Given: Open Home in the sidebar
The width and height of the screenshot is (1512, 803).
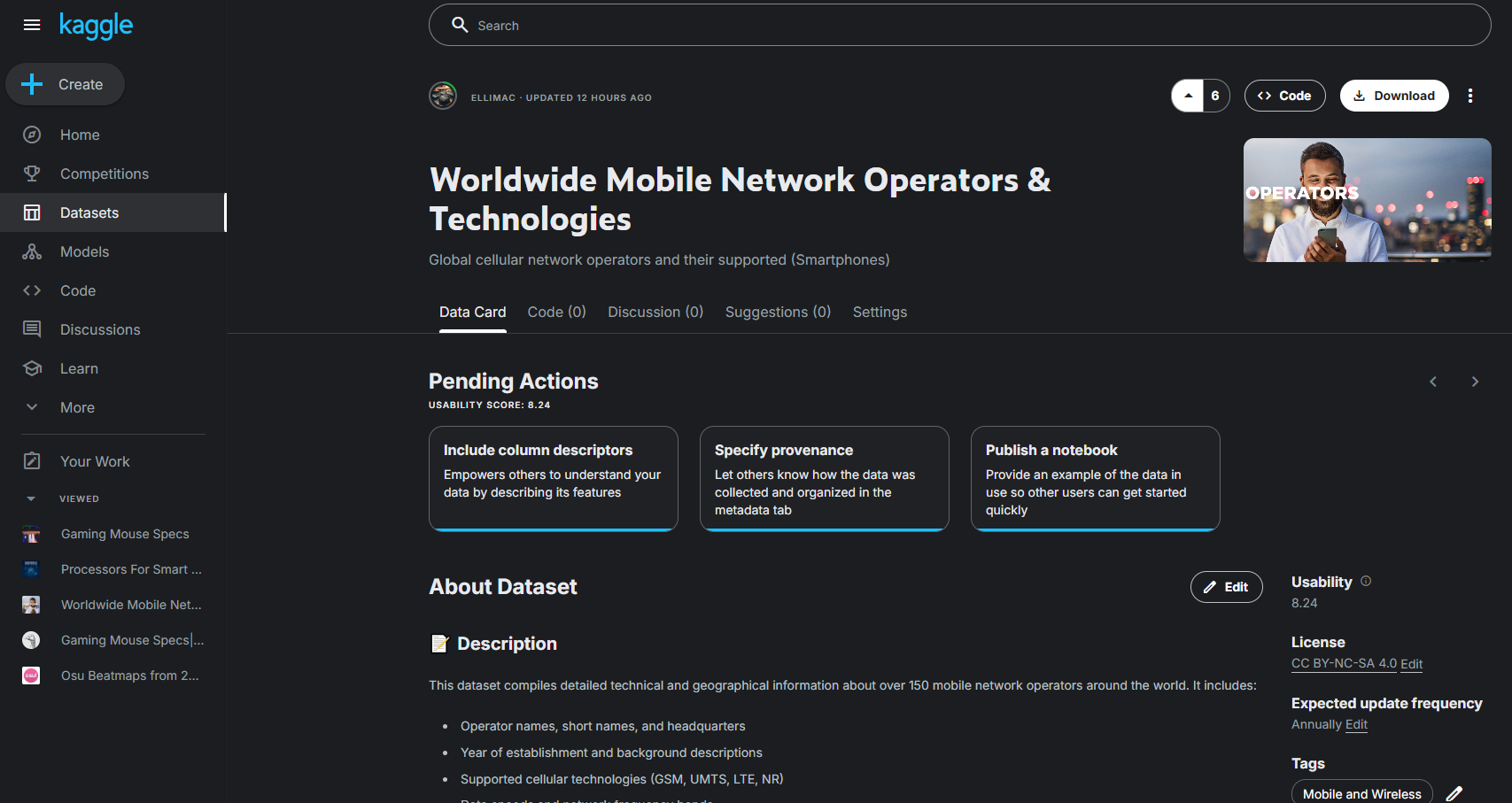Looking at the screenshot, I should pos(113,135).
